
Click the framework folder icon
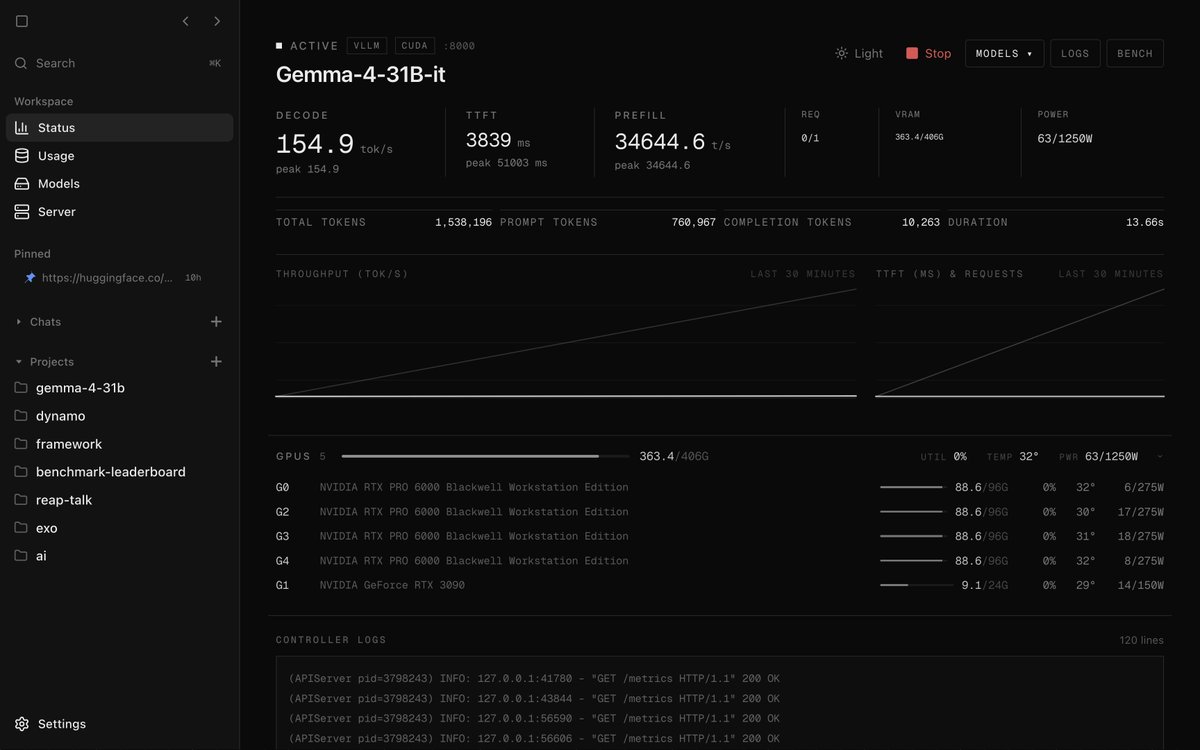(21, 444)
